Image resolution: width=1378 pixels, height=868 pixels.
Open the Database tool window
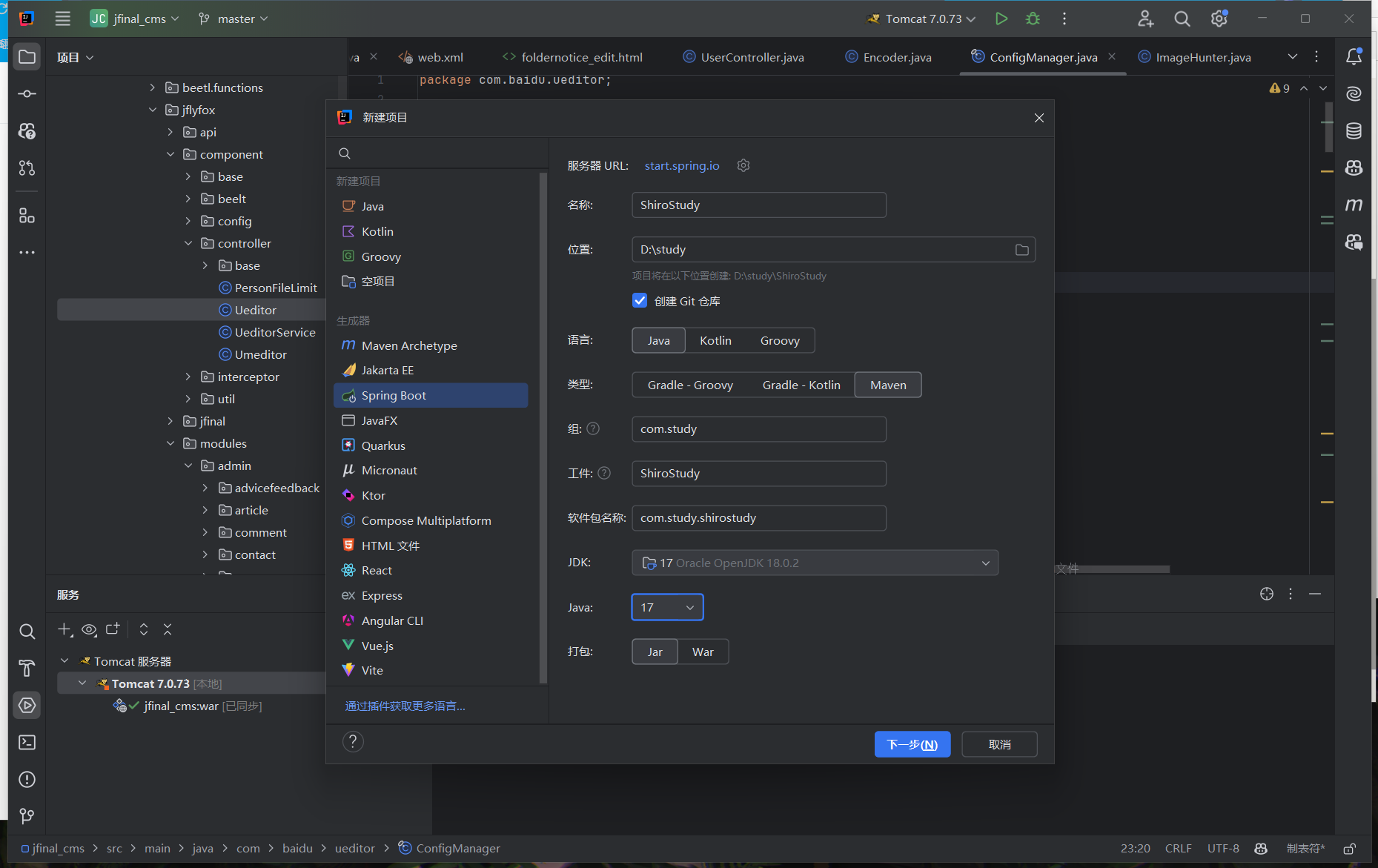pos(1354,131)
